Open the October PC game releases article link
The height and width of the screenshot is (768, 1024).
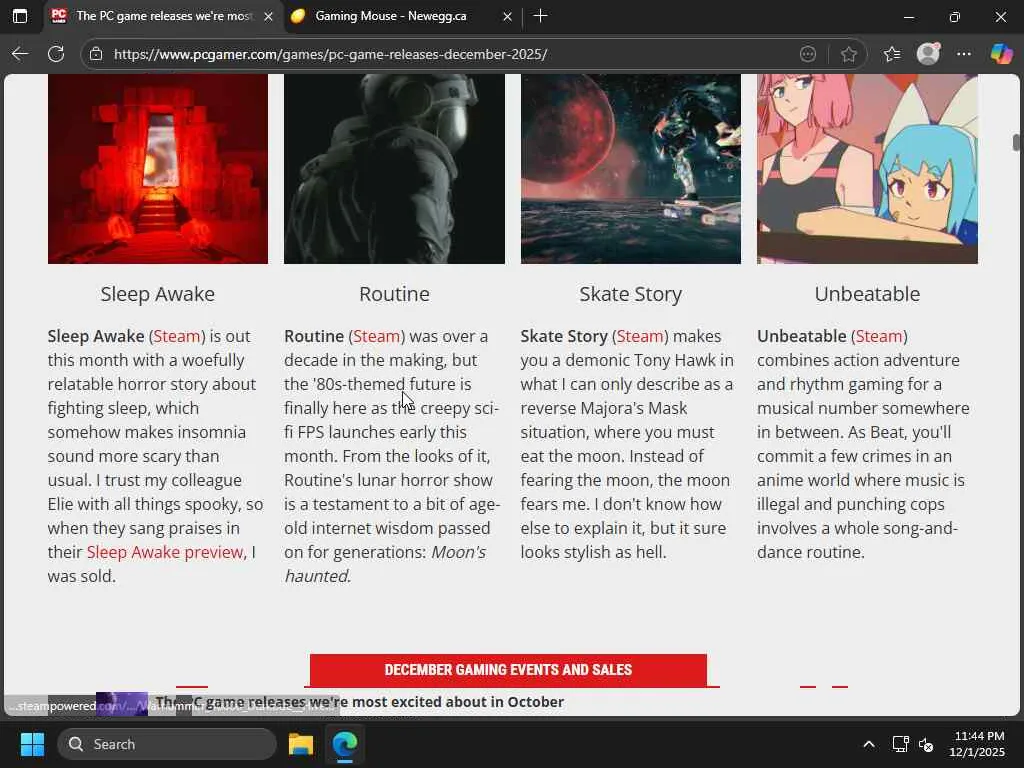click(x=359, y=702)
